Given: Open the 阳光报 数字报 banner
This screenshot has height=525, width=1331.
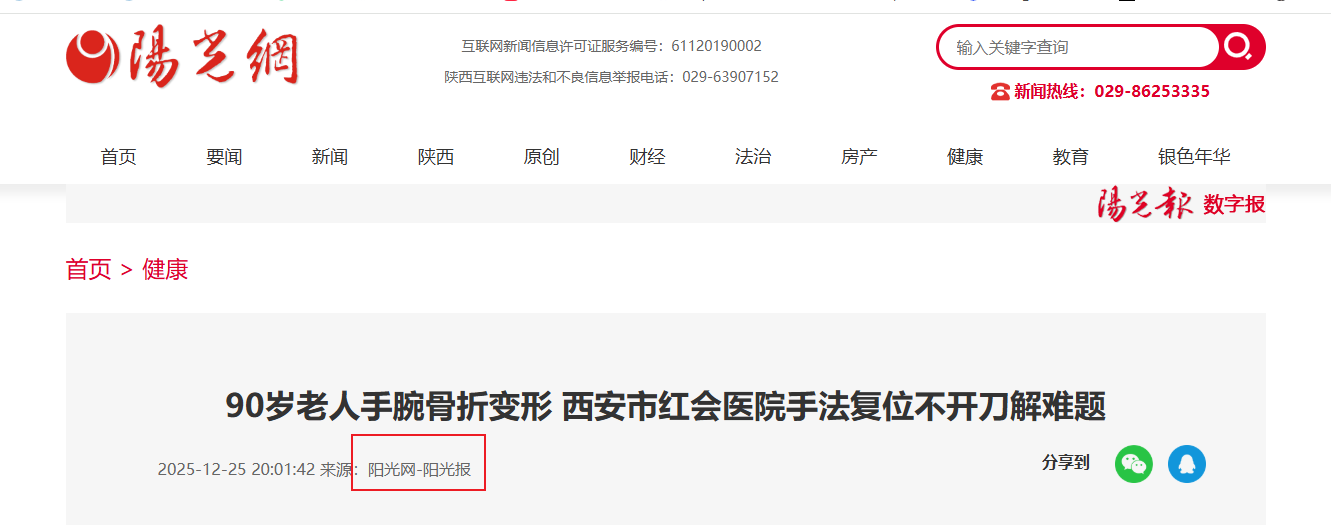Looking at the screenshot, I should 1181,204.
